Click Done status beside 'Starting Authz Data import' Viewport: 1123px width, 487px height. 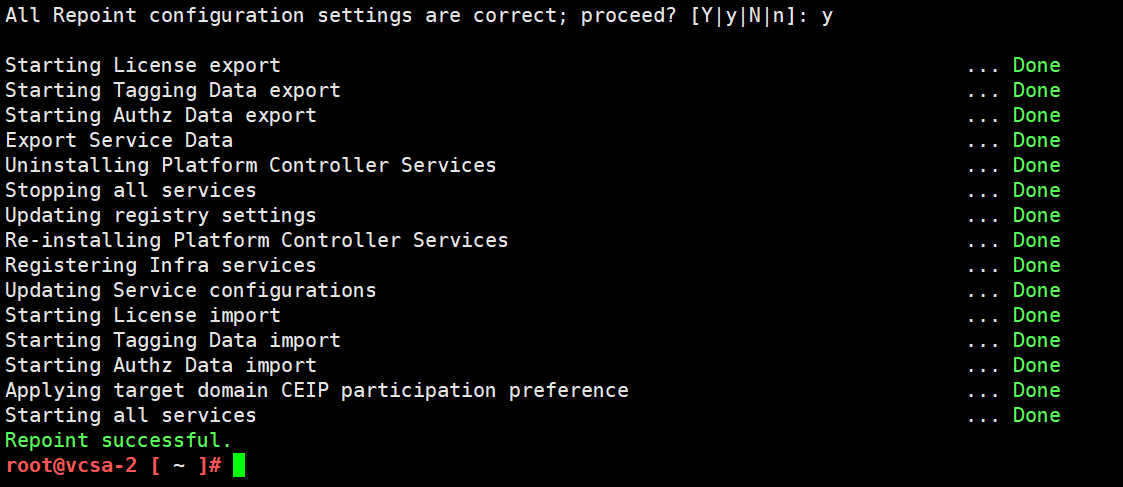pyautogui.click(x=1036, y=365)
